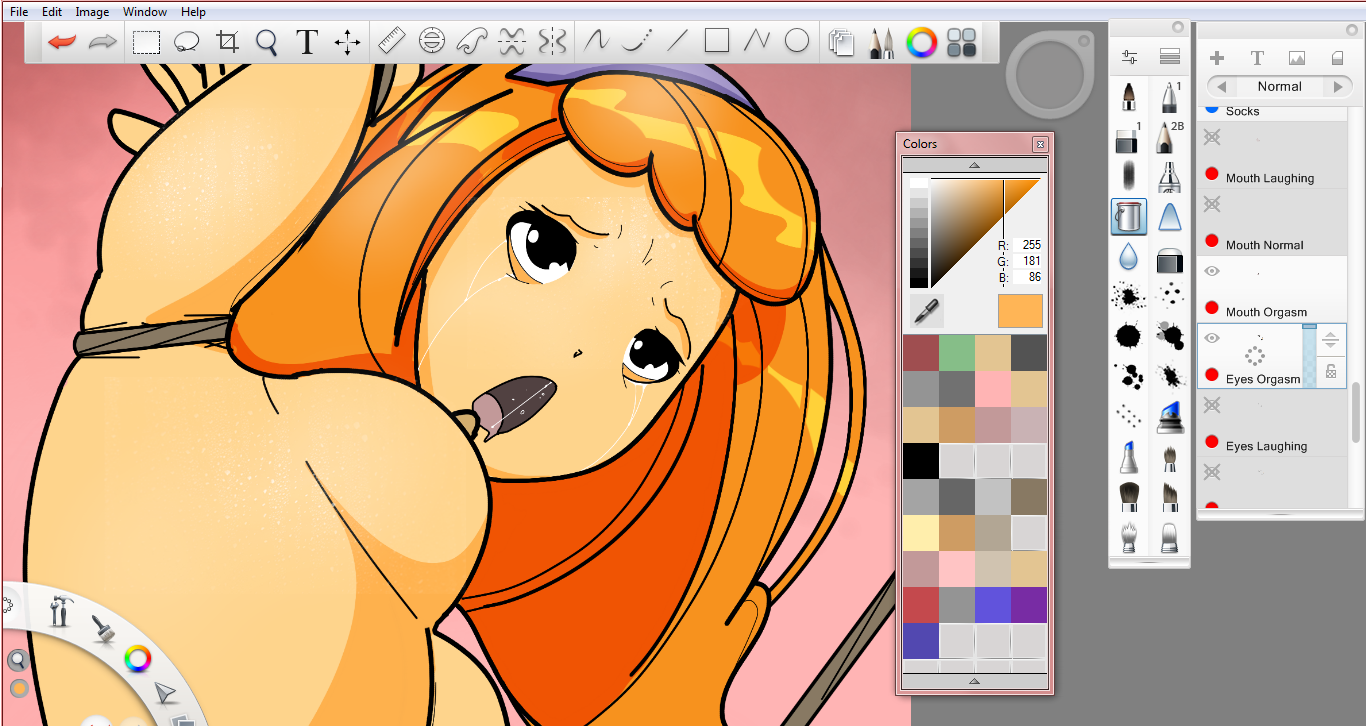Viewport: 1366px width, 726px height.
Task: Activate the Move/Transform arrows tool
Action: click(347, 42)
